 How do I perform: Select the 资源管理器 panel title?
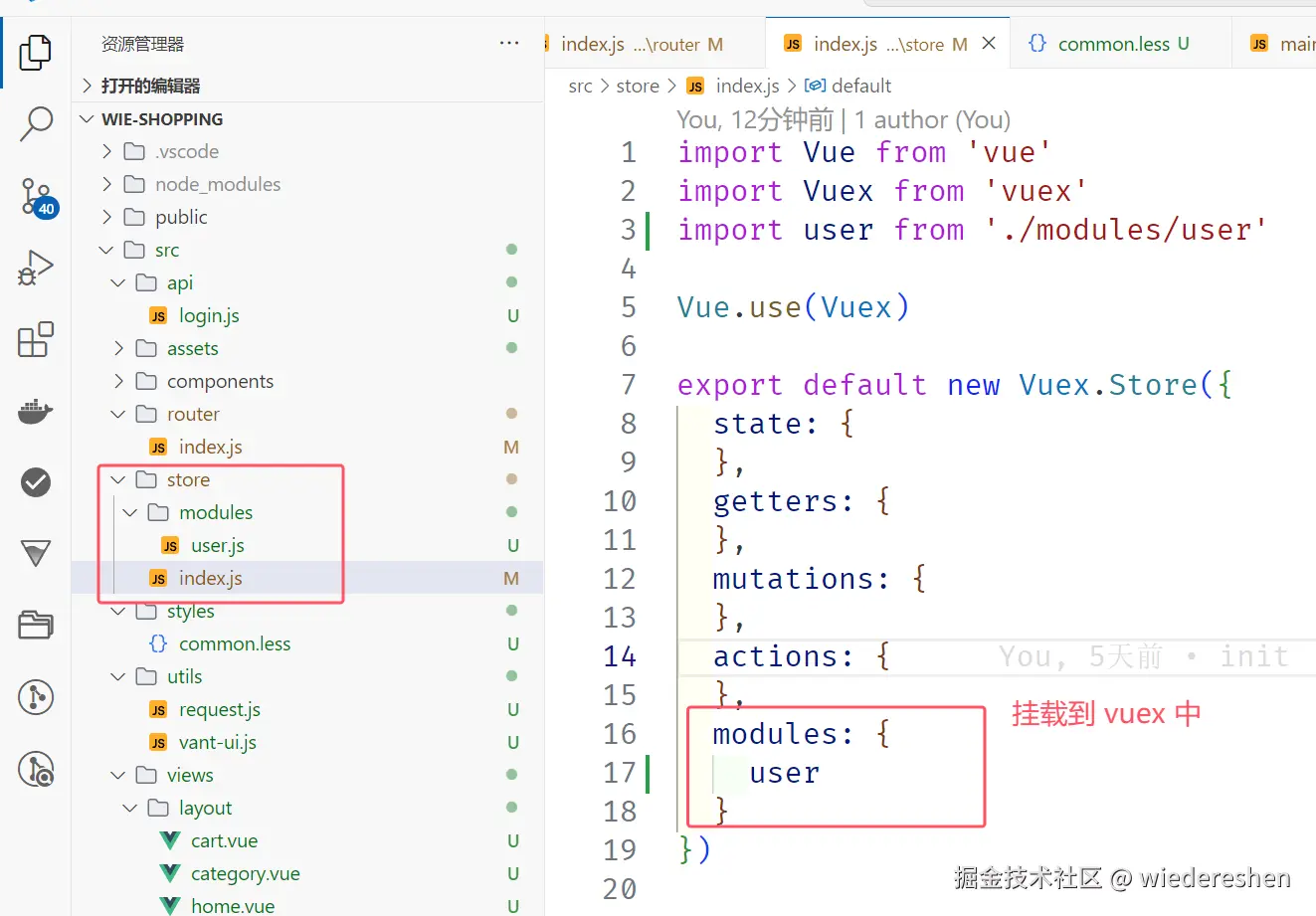pyautogui.click(x=142, y=44)
